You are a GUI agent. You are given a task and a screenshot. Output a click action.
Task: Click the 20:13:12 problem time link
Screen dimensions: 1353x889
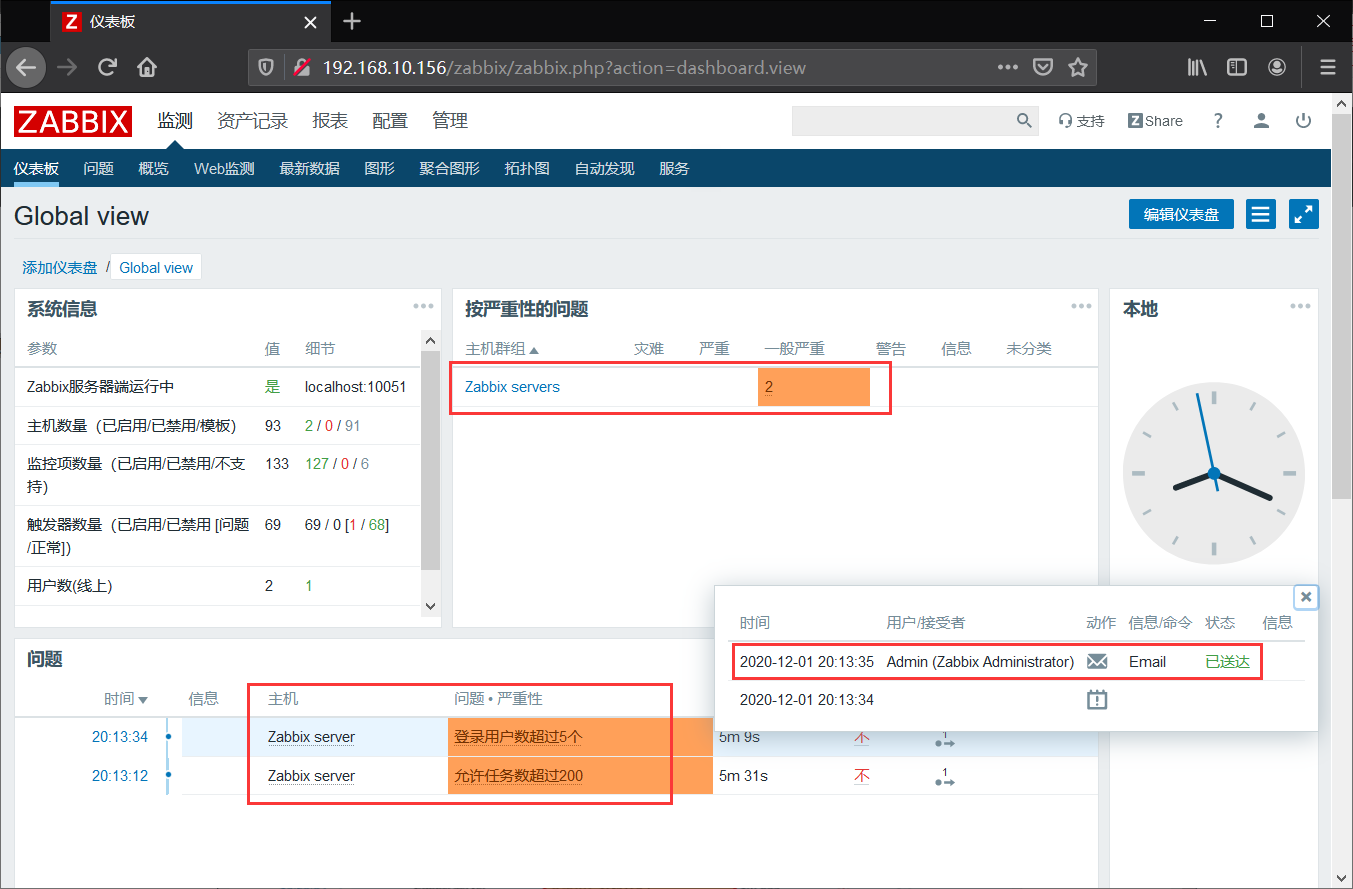coord(120,776)
